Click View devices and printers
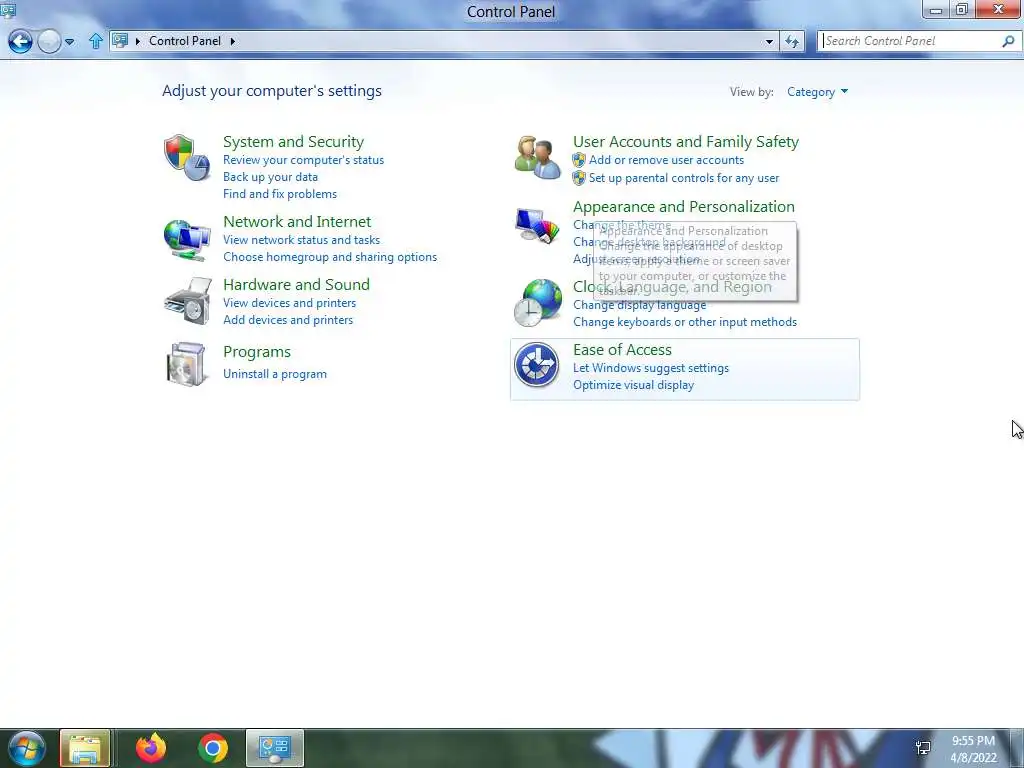 289,303
